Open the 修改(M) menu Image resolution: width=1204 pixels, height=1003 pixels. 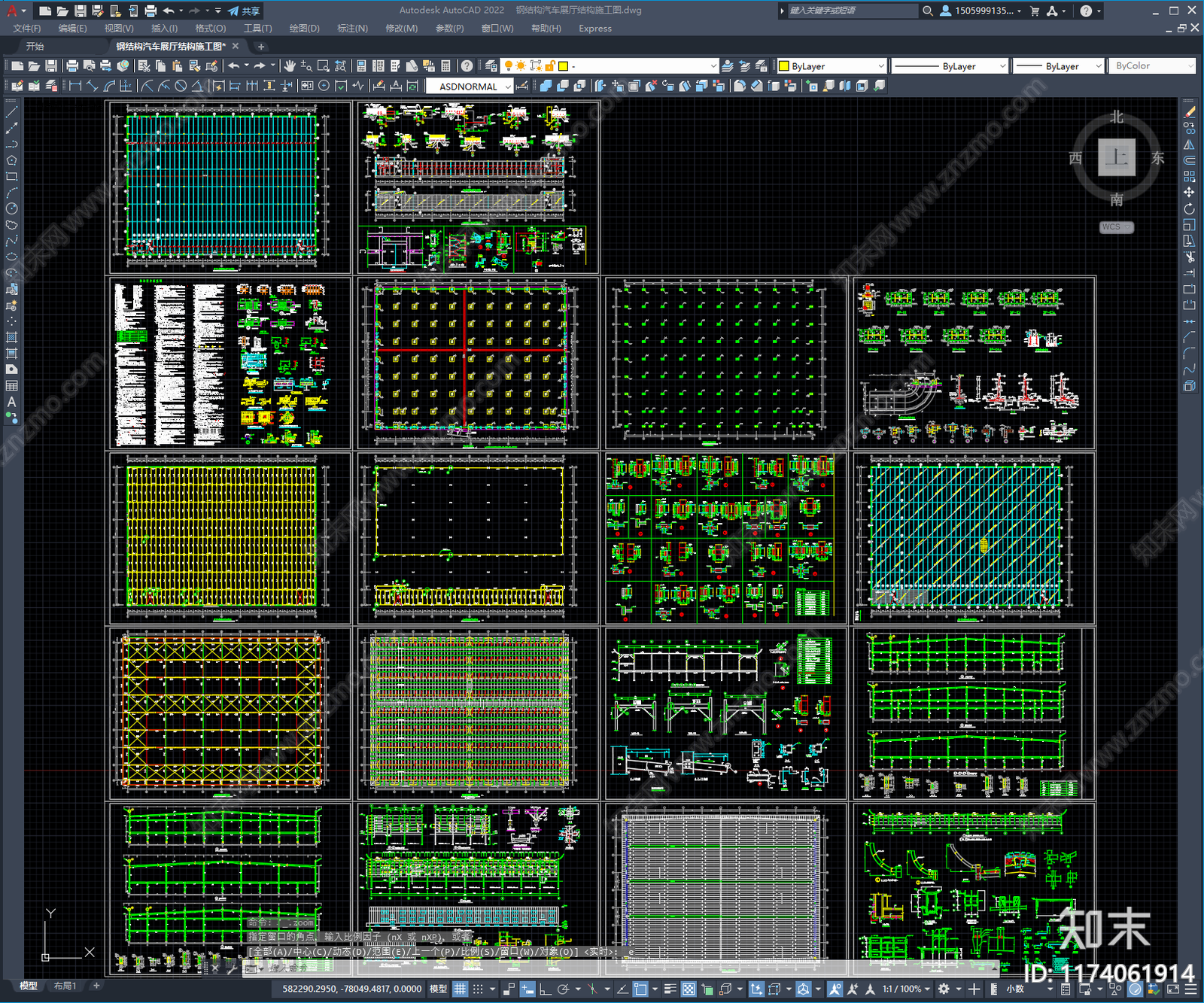(401, 29)
